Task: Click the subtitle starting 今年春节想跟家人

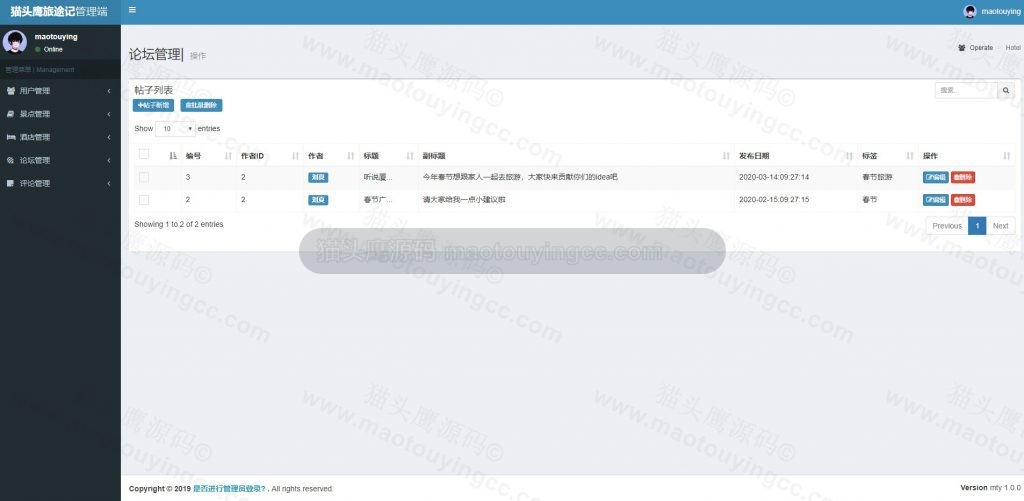Action: click(520, 177)
